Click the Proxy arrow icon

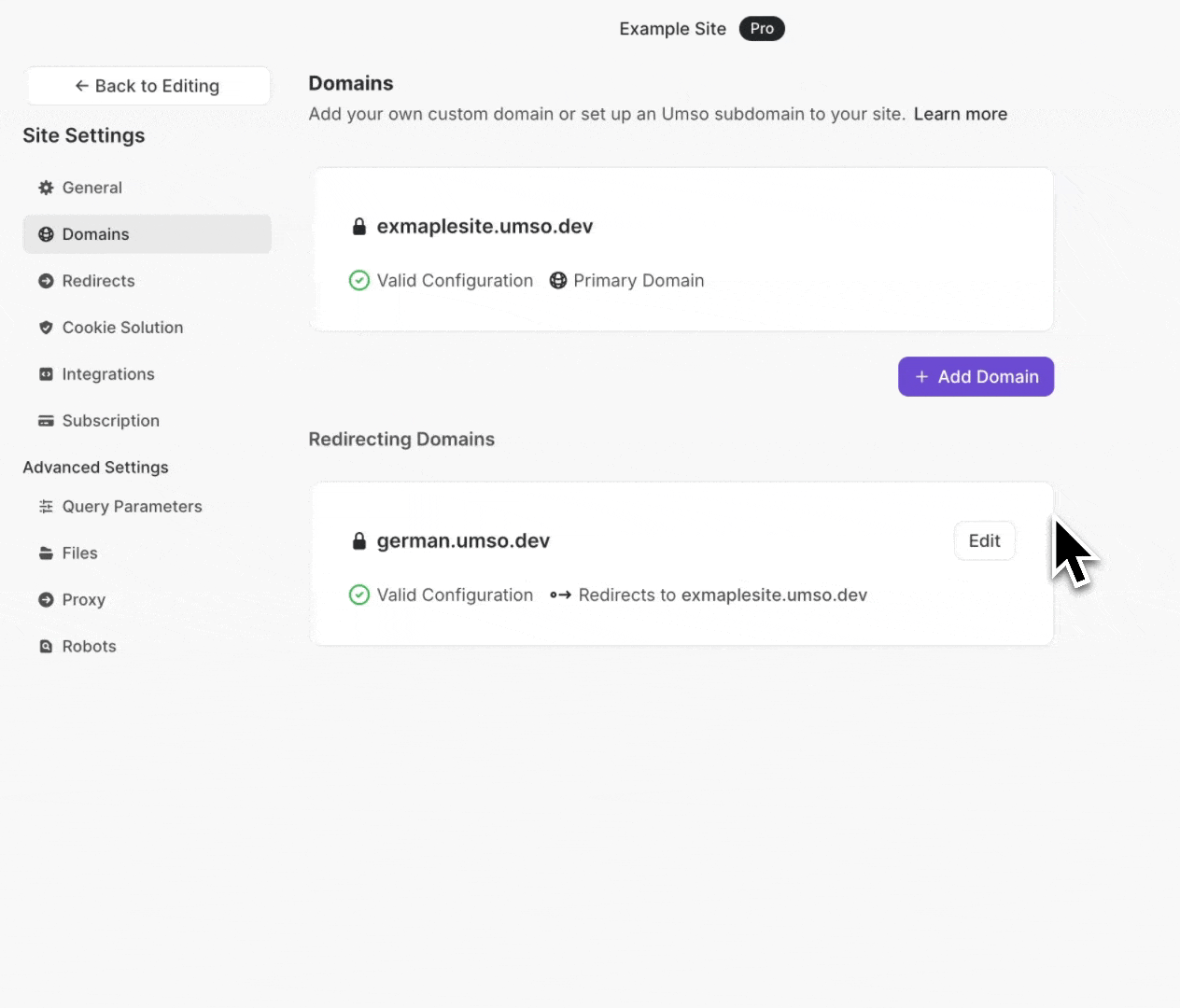(46, 600)
